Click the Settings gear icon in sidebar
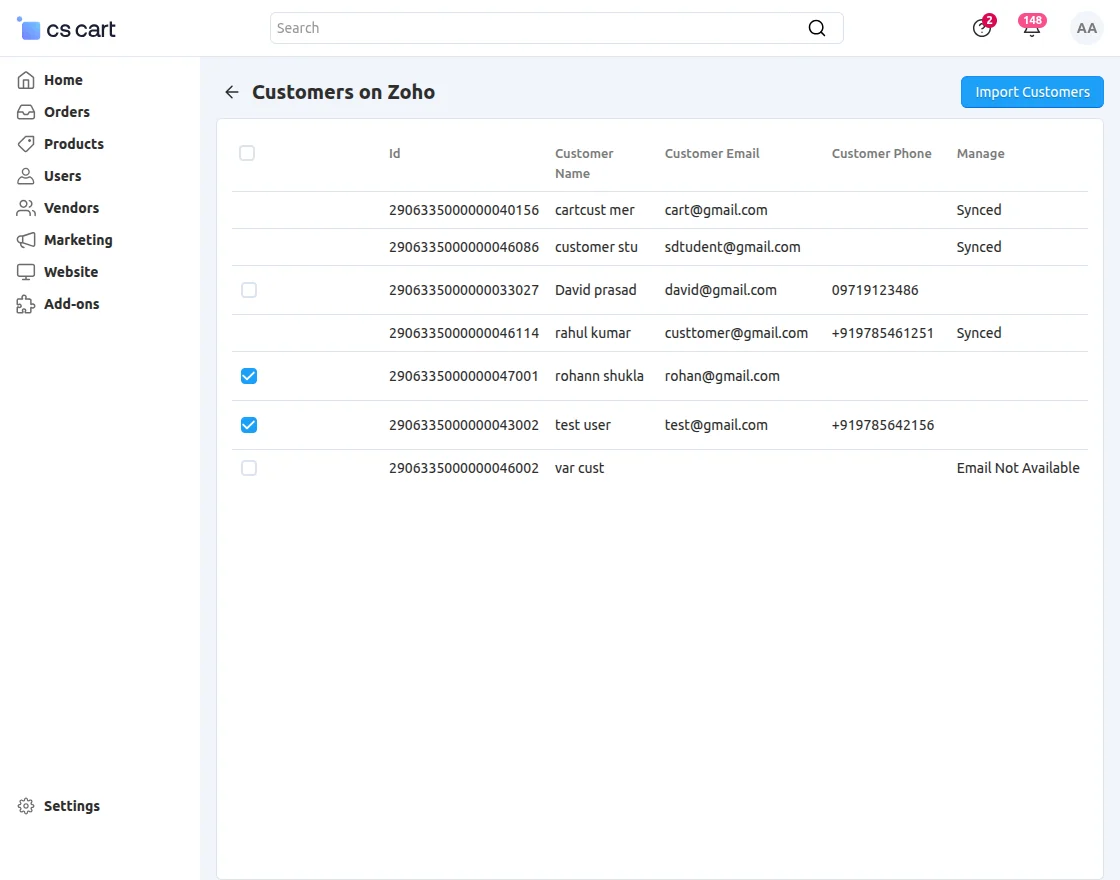Screen dimensions: 1120x880 (26, 806)
